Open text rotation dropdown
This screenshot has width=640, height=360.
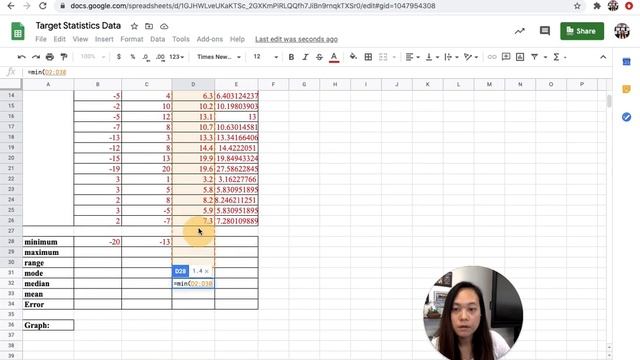[470, 57]
